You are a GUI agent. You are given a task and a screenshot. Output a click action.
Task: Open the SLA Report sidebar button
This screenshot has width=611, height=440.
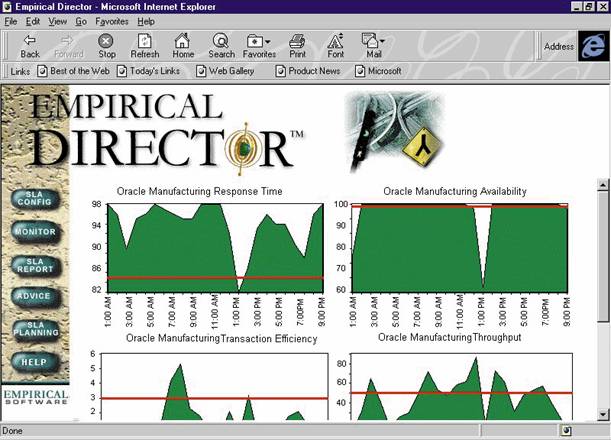(35, 265)
